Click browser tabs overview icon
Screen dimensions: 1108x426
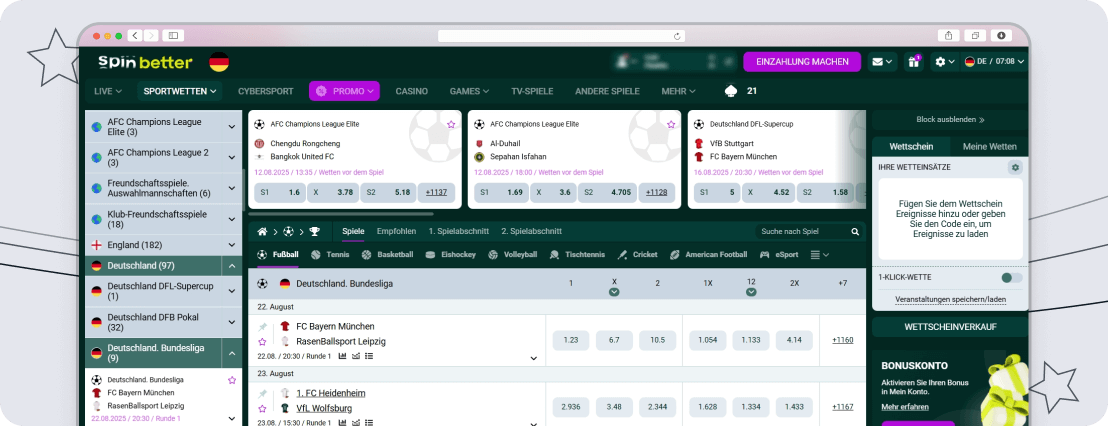point(974,35)
